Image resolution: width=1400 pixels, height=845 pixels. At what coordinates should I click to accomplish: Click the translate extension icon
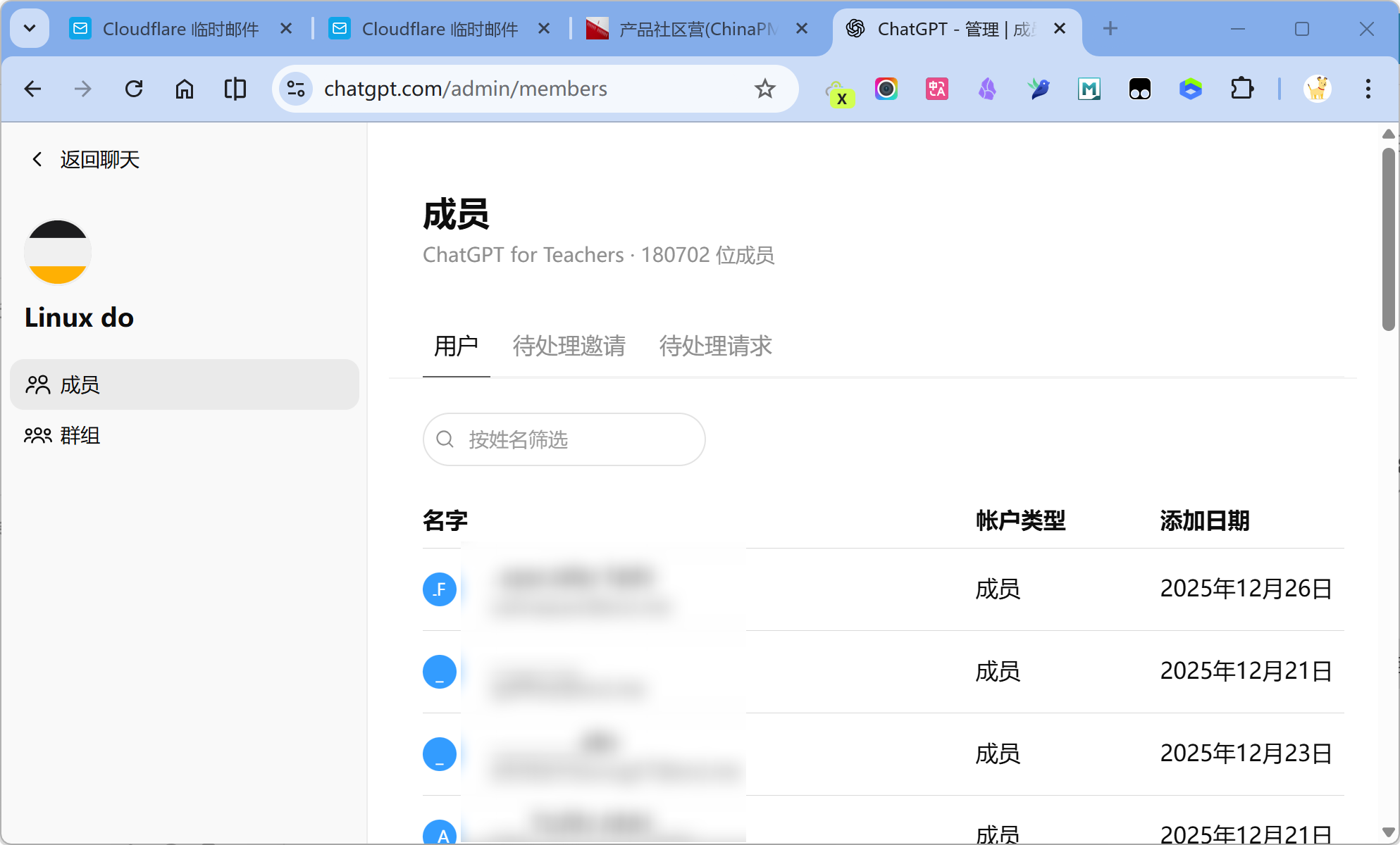[x=936, y=89]
